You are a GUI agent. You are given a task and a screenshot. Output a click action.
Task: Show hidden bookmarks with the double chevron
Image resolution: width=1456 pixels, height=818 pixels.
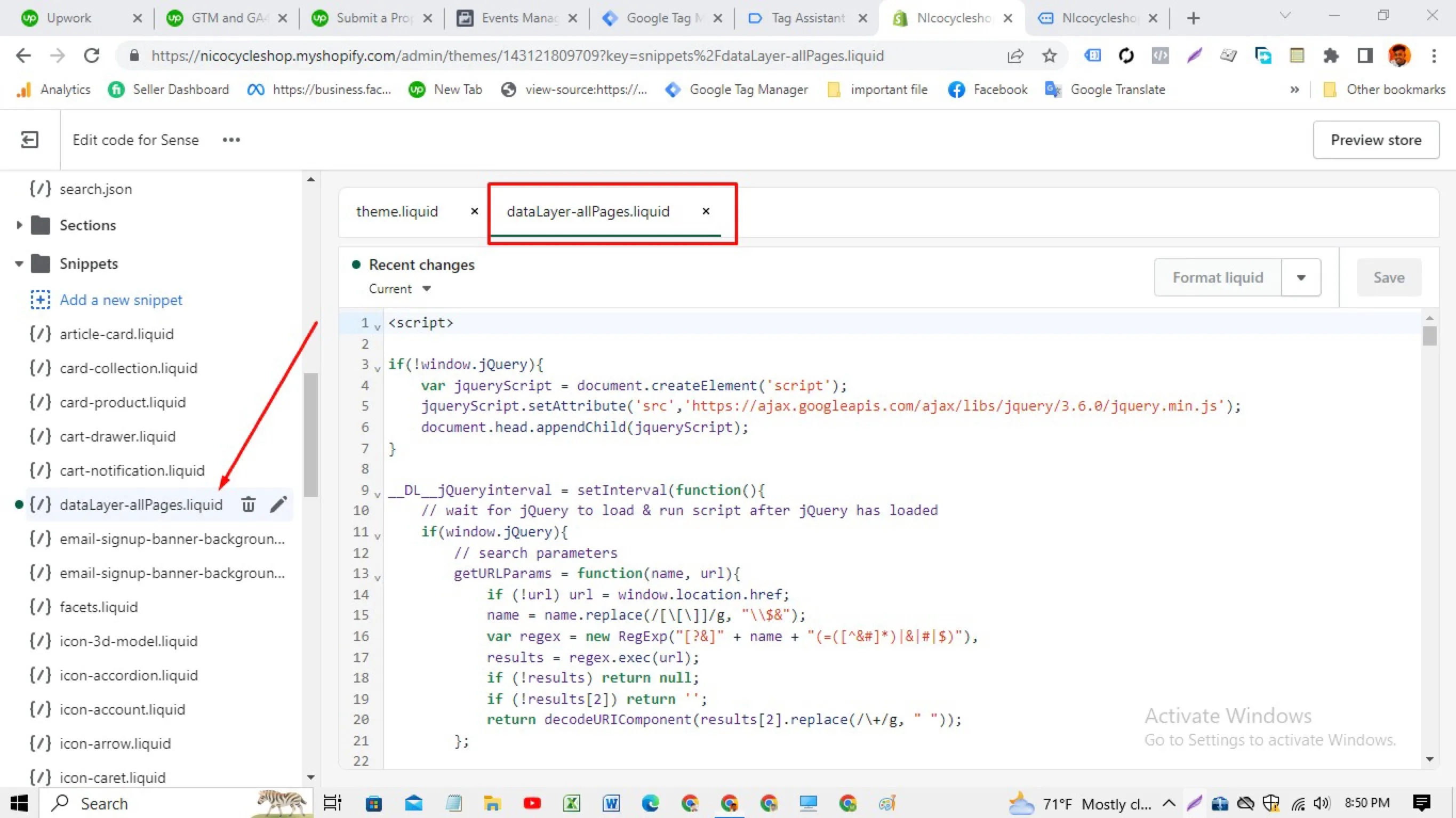(x=1294, y=90)
